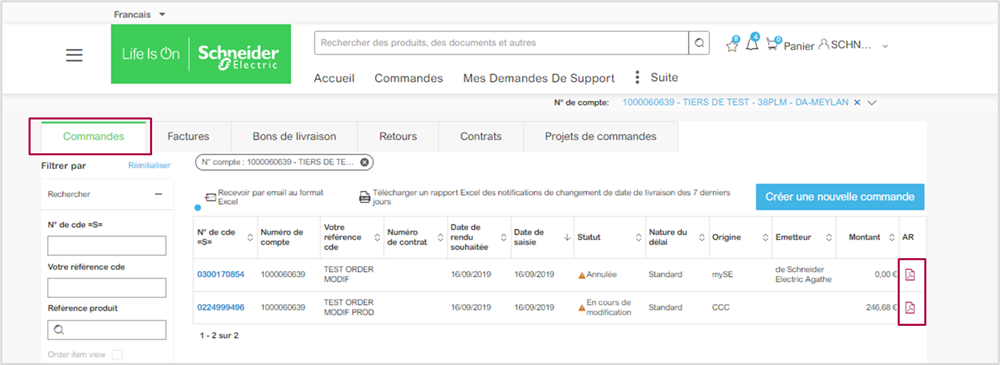This screenshot has height=365, width=1000.
Task: Open favorites star icon
Action: tap(733, 45)
